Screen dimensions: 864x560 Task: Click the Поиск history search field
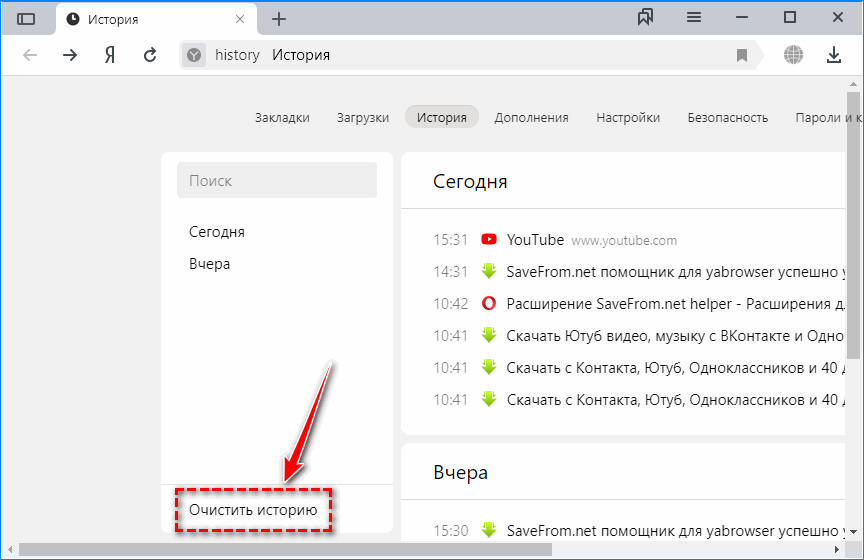pos(277,180)
